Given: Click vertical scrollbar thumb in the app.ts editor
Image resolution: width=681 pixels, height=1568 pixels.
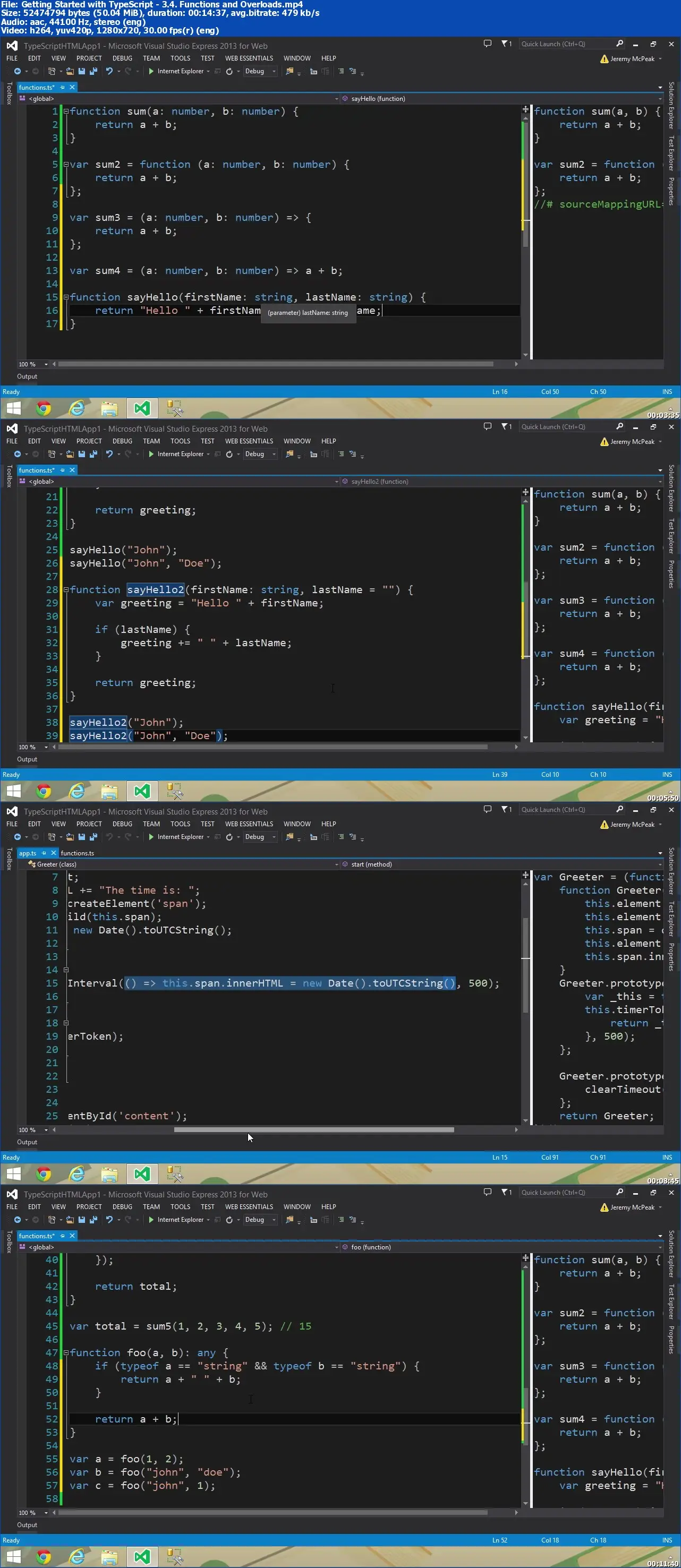Looking at the screenshot, I should (x=525, y=965).
